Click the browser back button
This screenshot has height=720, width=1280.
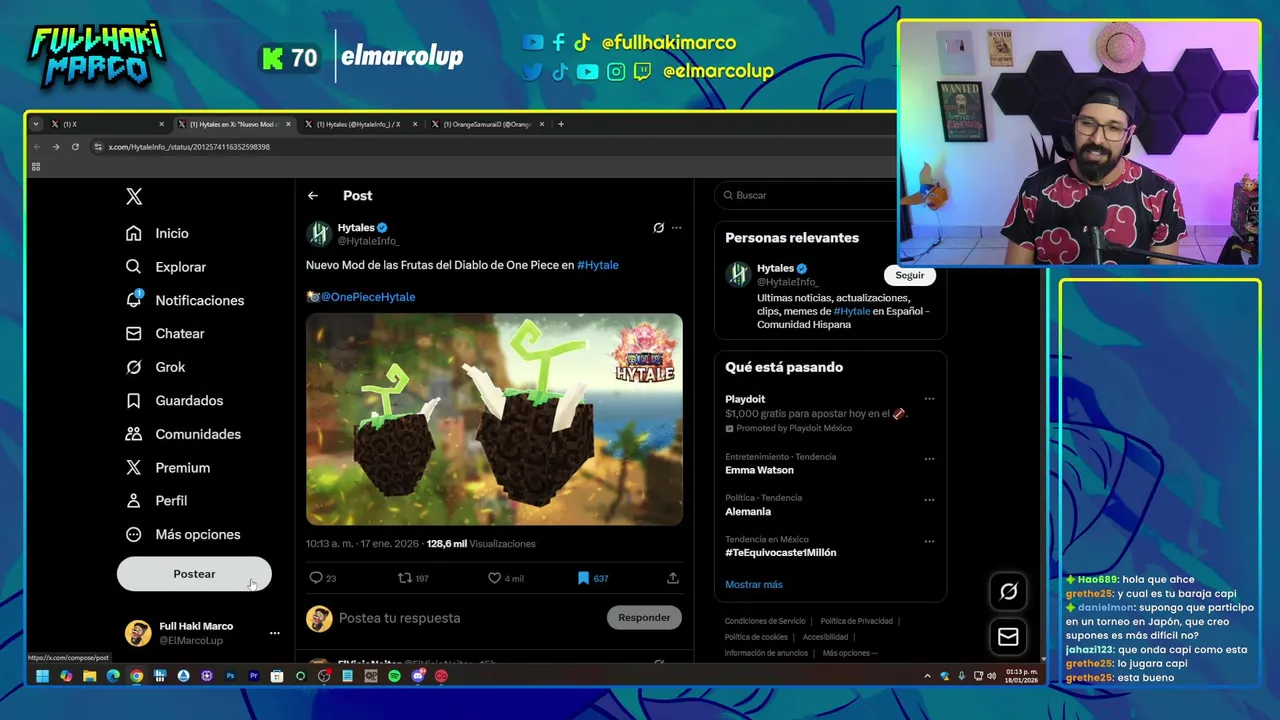37,147
